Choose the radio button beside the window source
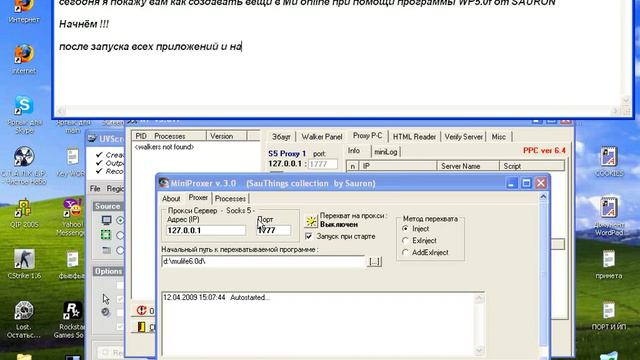 coord(120,250)
